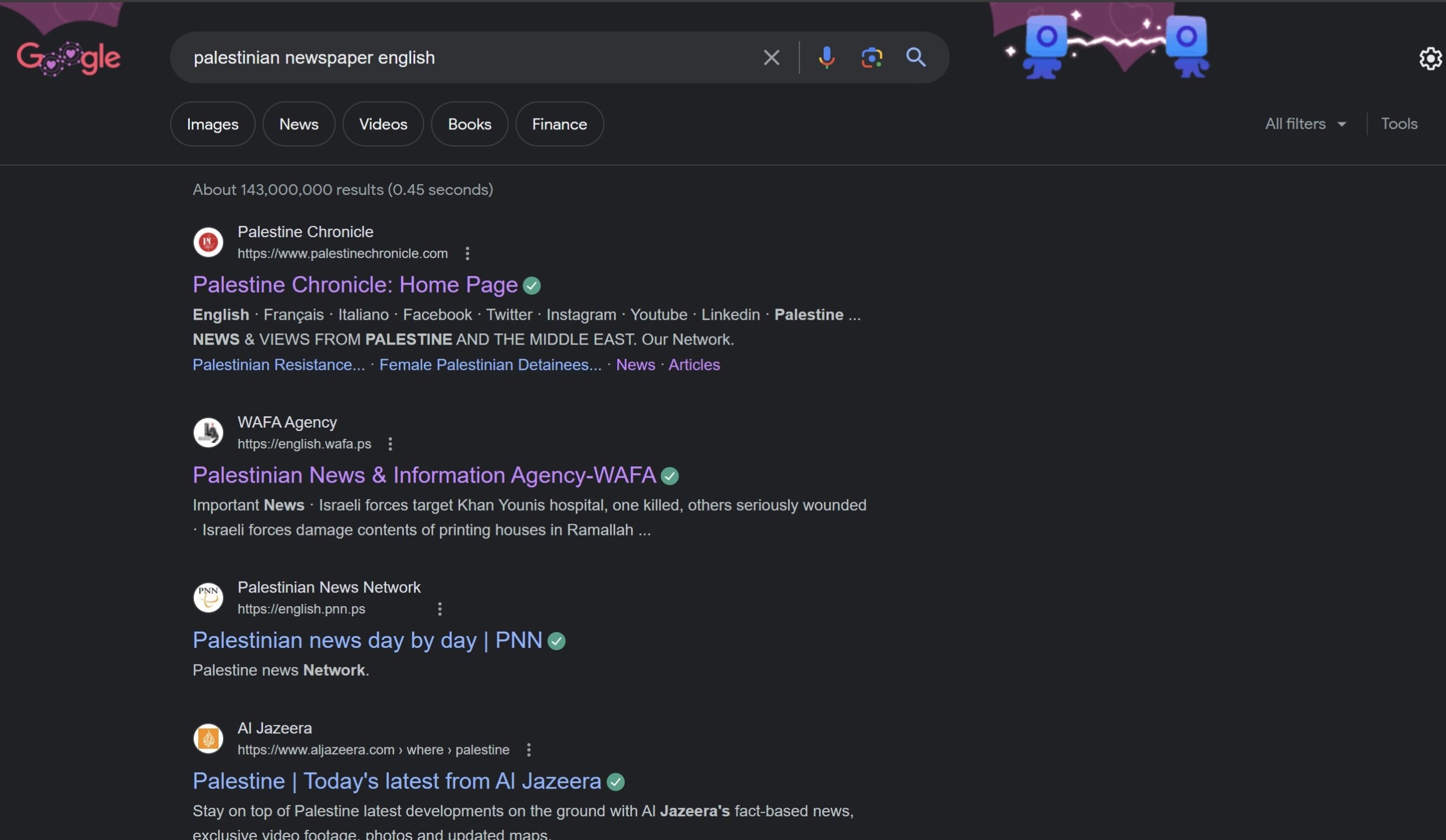
Task: Click the Al Jazeera site favicon
Action: tap(208, 738)
